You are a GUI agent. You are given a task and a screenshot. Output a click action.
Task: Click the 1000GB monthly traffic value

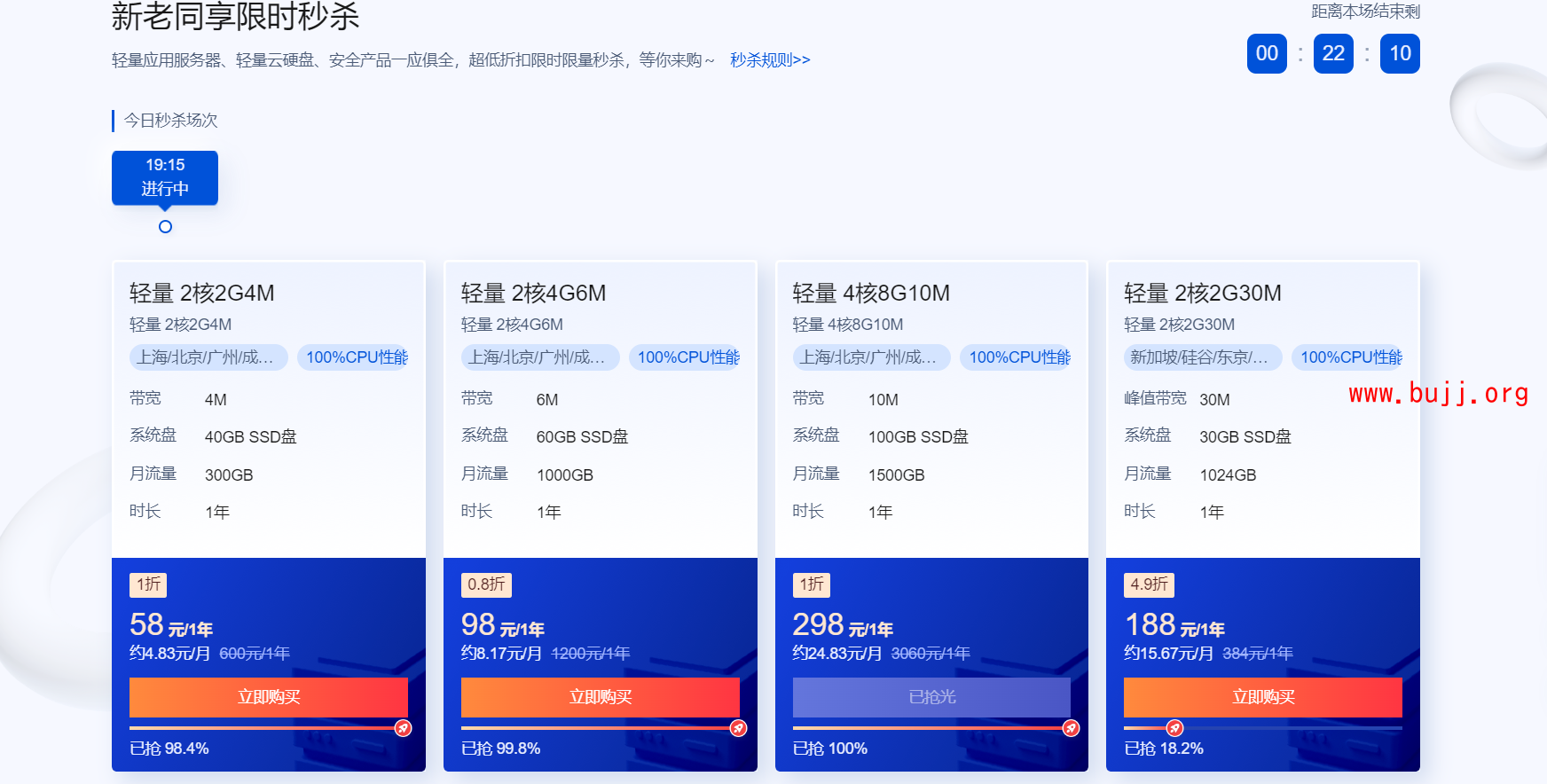[x=565, y=475]
